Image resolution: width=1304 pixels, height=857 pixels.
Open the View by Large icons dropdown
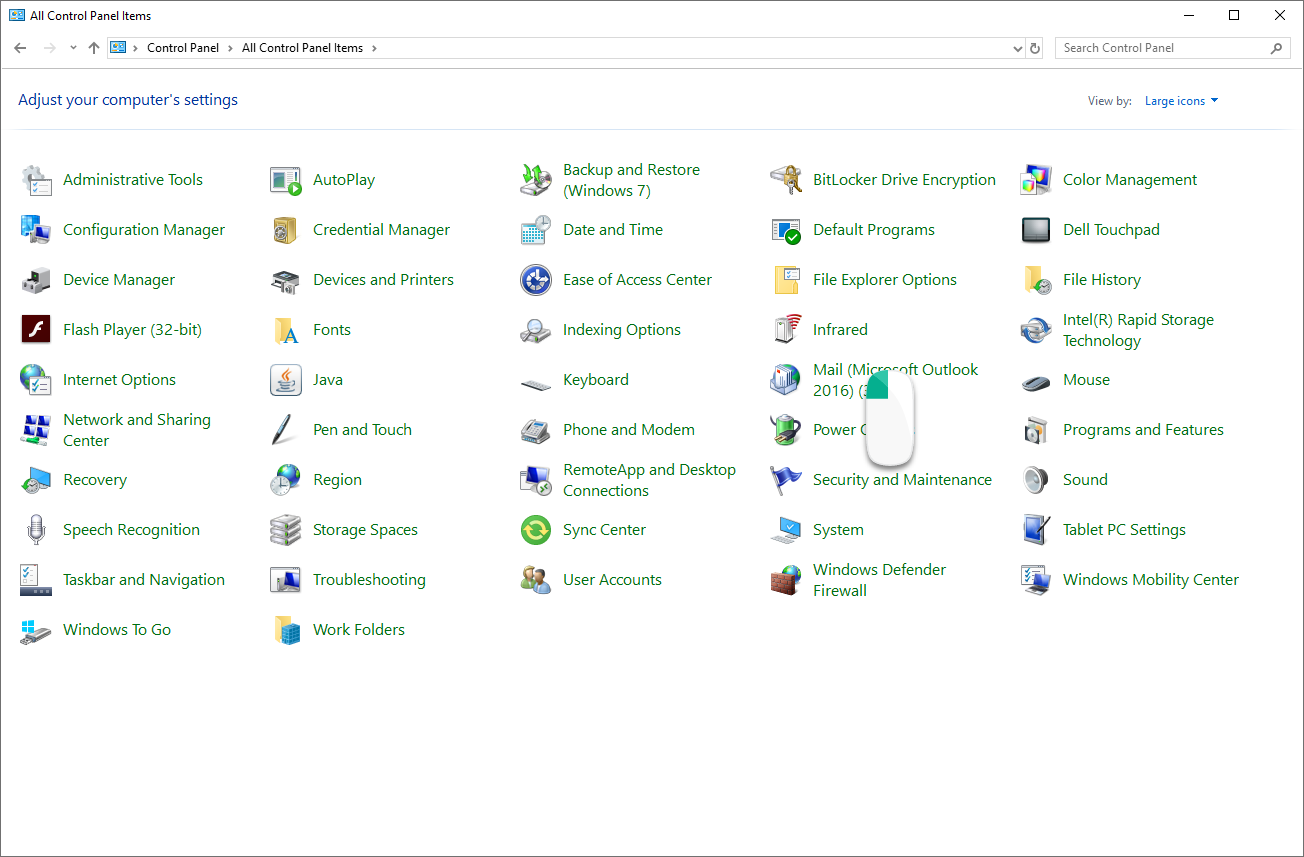(1182, 101)
